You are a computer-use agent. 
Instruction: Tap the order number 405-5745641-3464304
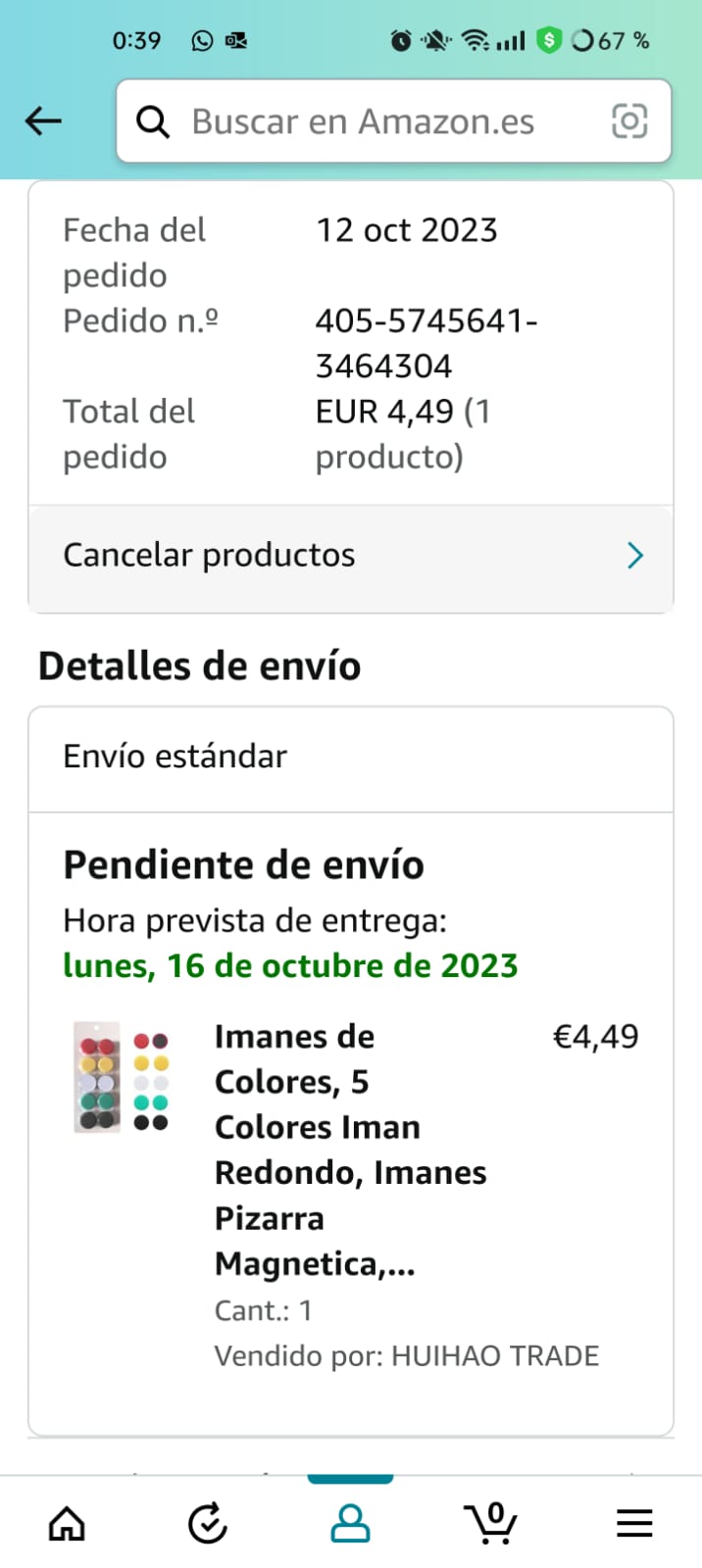(426, 343)
